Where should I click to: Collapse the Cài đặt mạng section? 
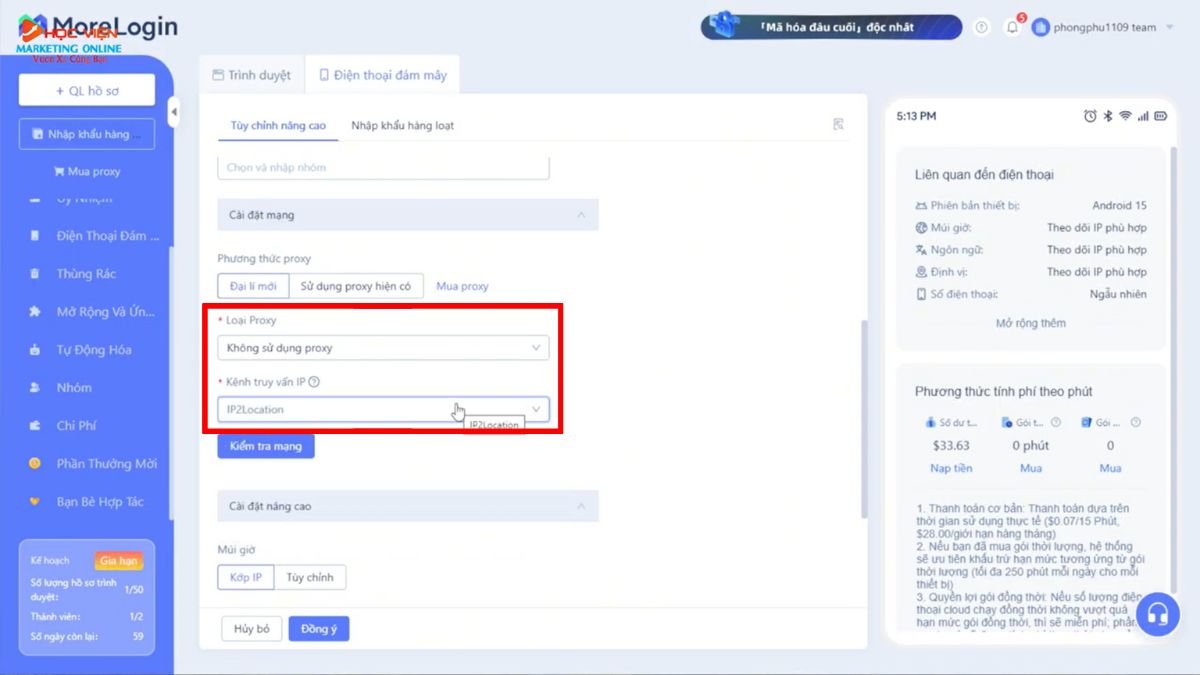point(581,215)
